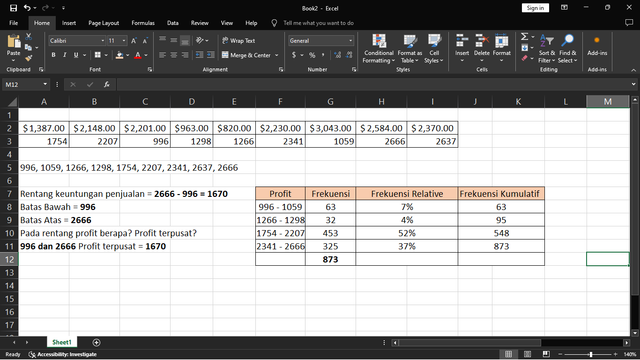
Task: Open the Comments icon at top right
Action: tap(629, 23)
